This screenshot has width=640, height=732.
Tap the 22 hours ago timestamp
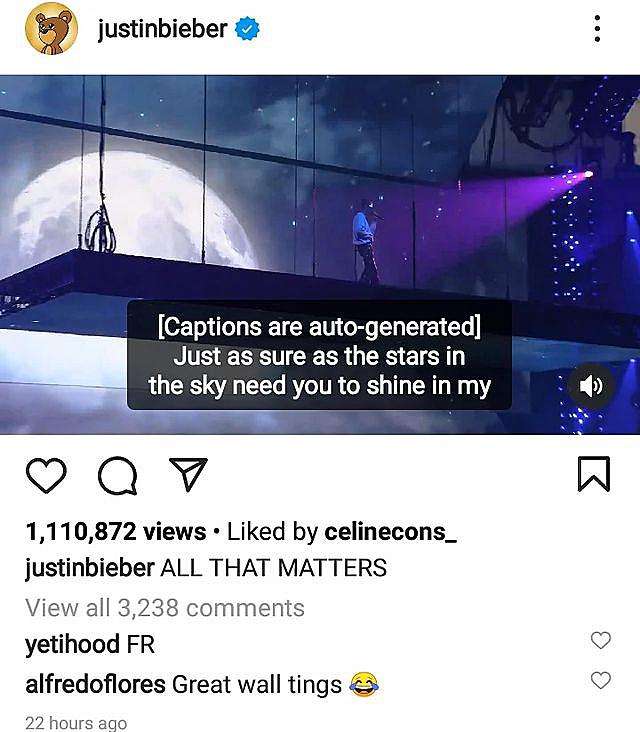click(76, 722)
